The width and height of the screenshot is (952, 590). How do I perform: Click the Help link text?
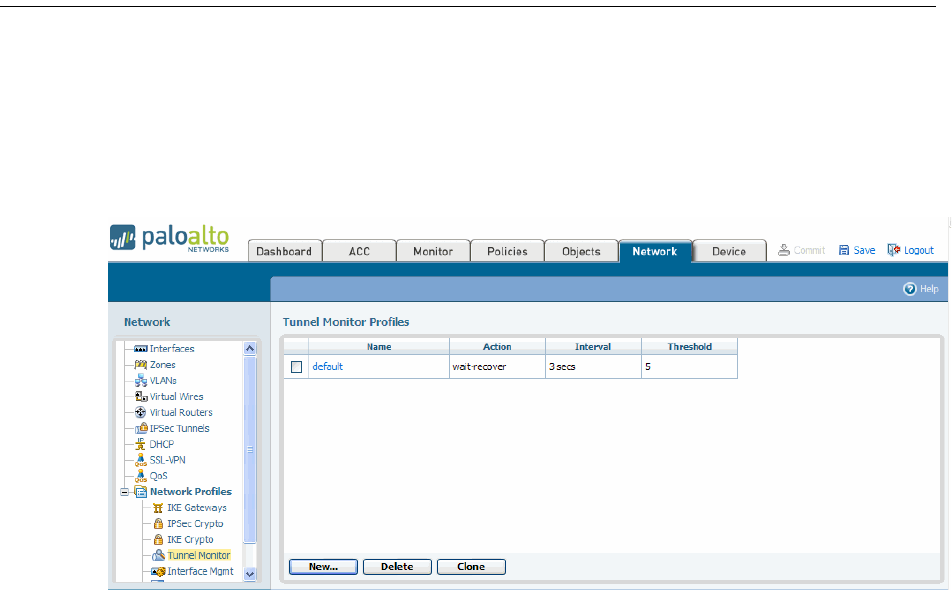[x=929, y=289]
